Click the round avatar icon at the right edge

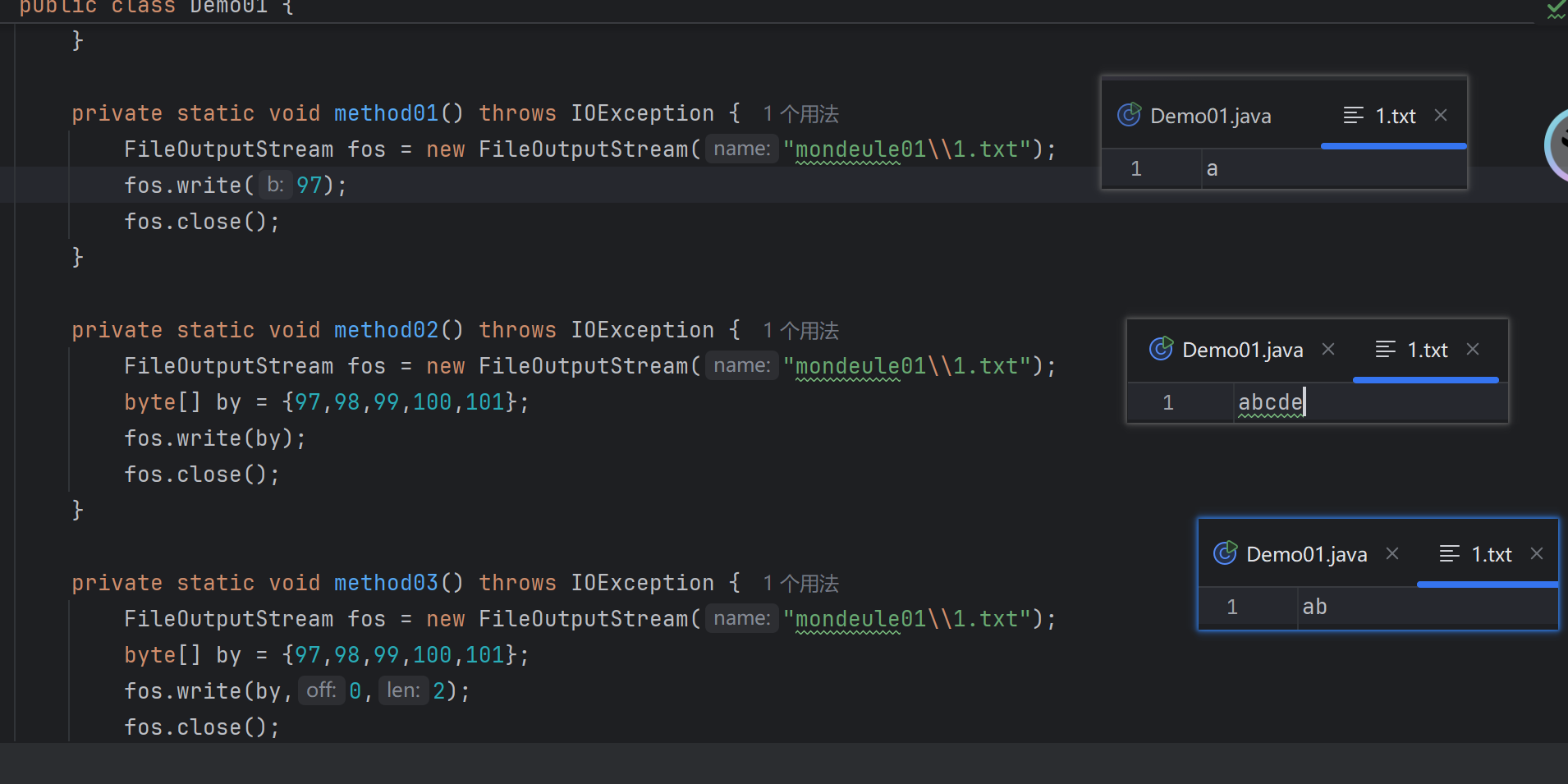tap(1557, 145)
